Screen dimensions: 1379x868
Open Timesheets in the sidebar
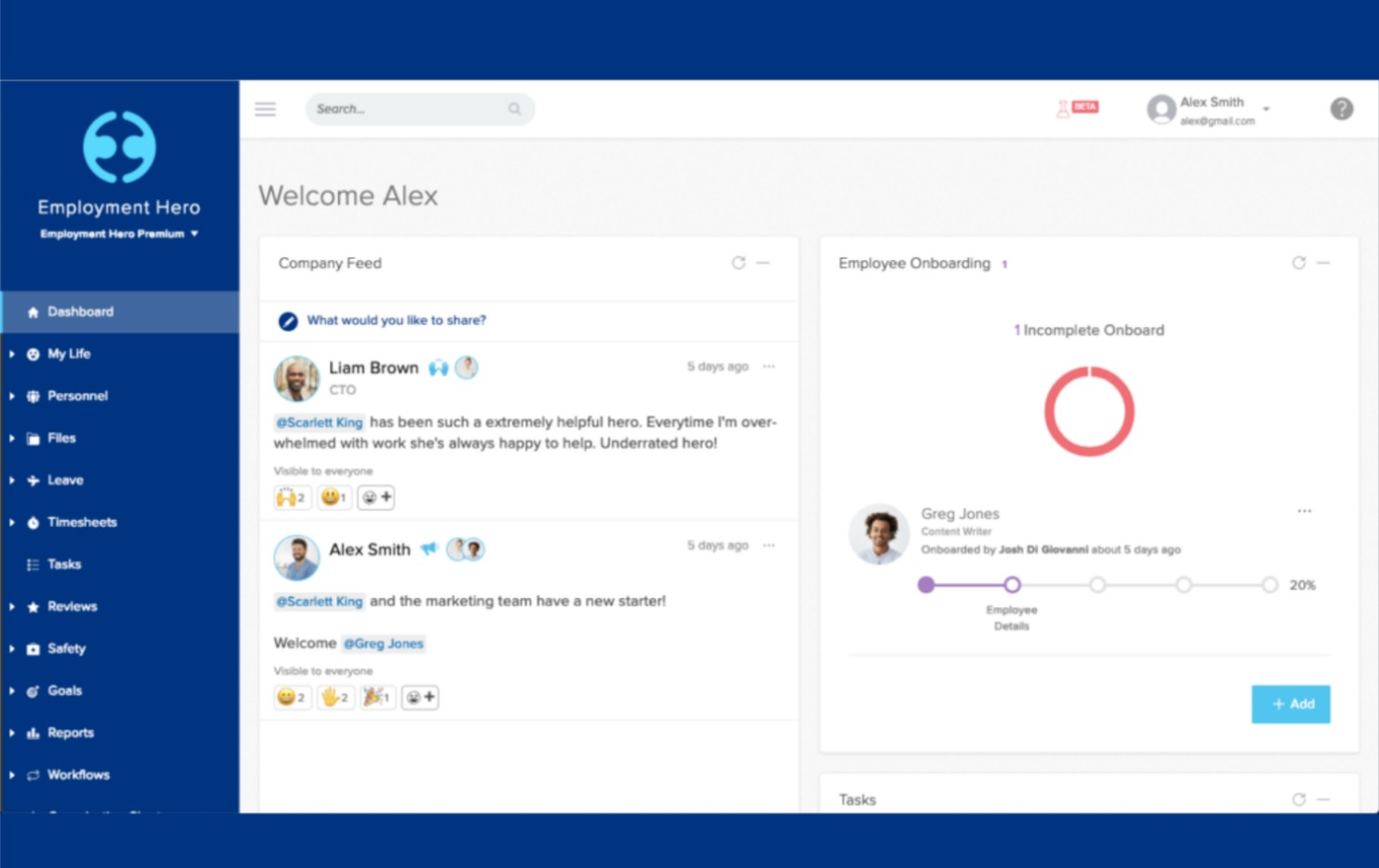pos(82,522)
